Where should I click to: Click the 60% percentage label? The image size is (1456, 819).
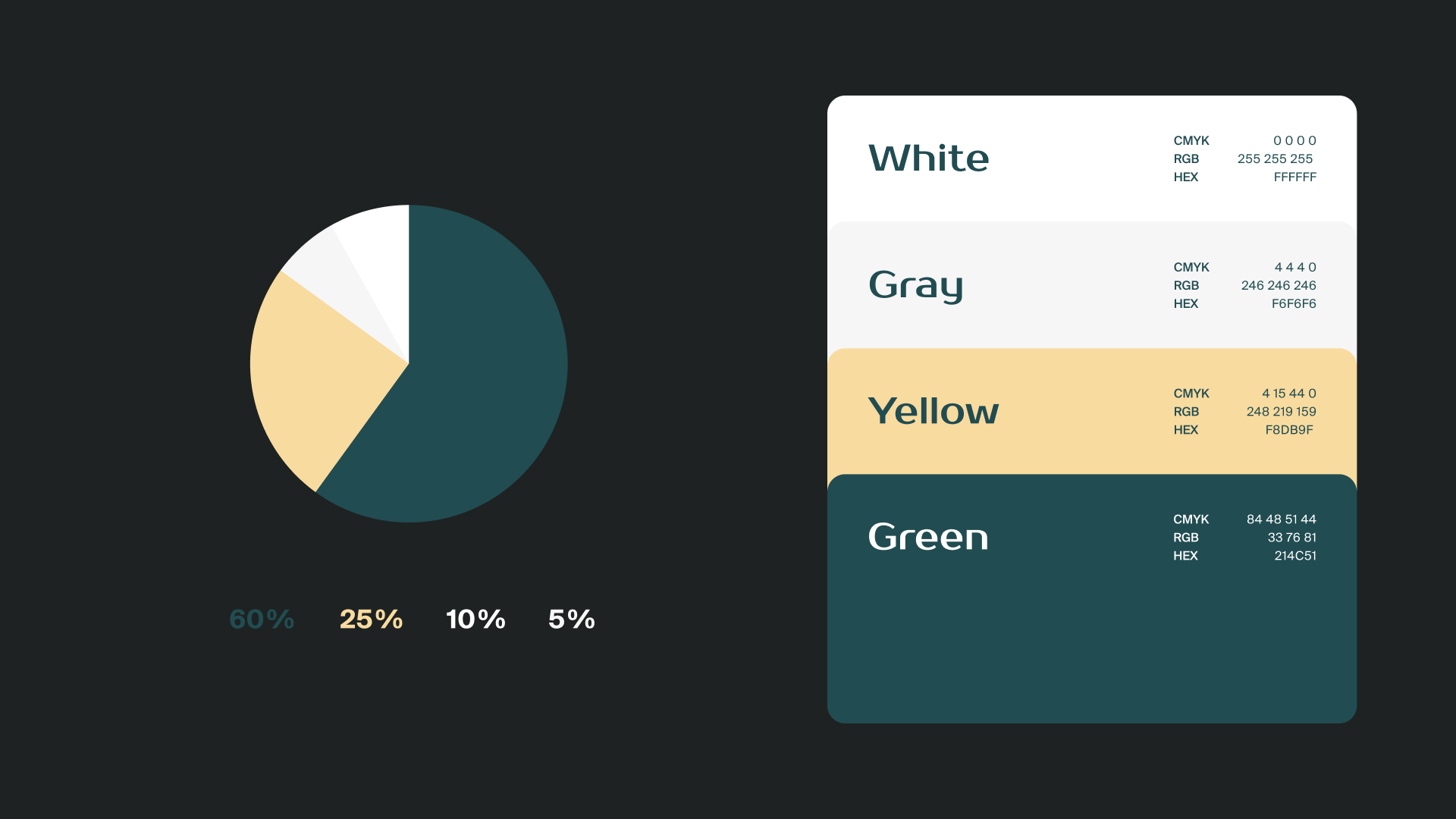pos(262,620)
